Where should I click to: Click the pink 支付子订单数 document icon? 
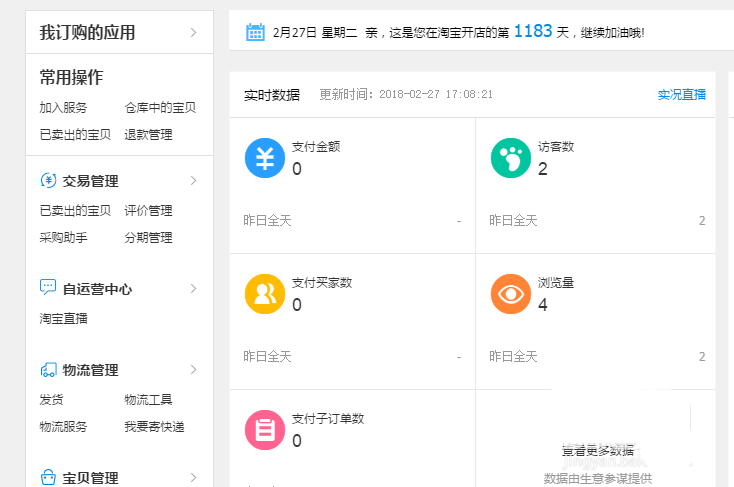click(x=265, y=430)
